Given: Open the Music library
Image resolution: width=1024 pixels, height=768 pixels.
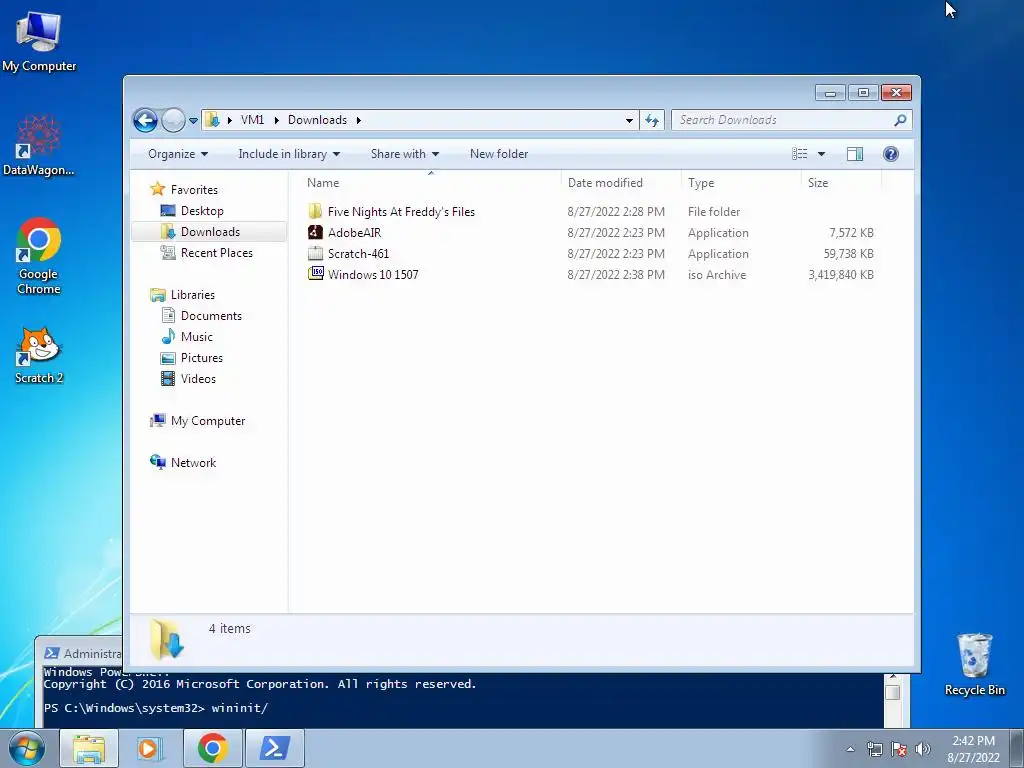Looking at the screenshot, I should (197, 336).
